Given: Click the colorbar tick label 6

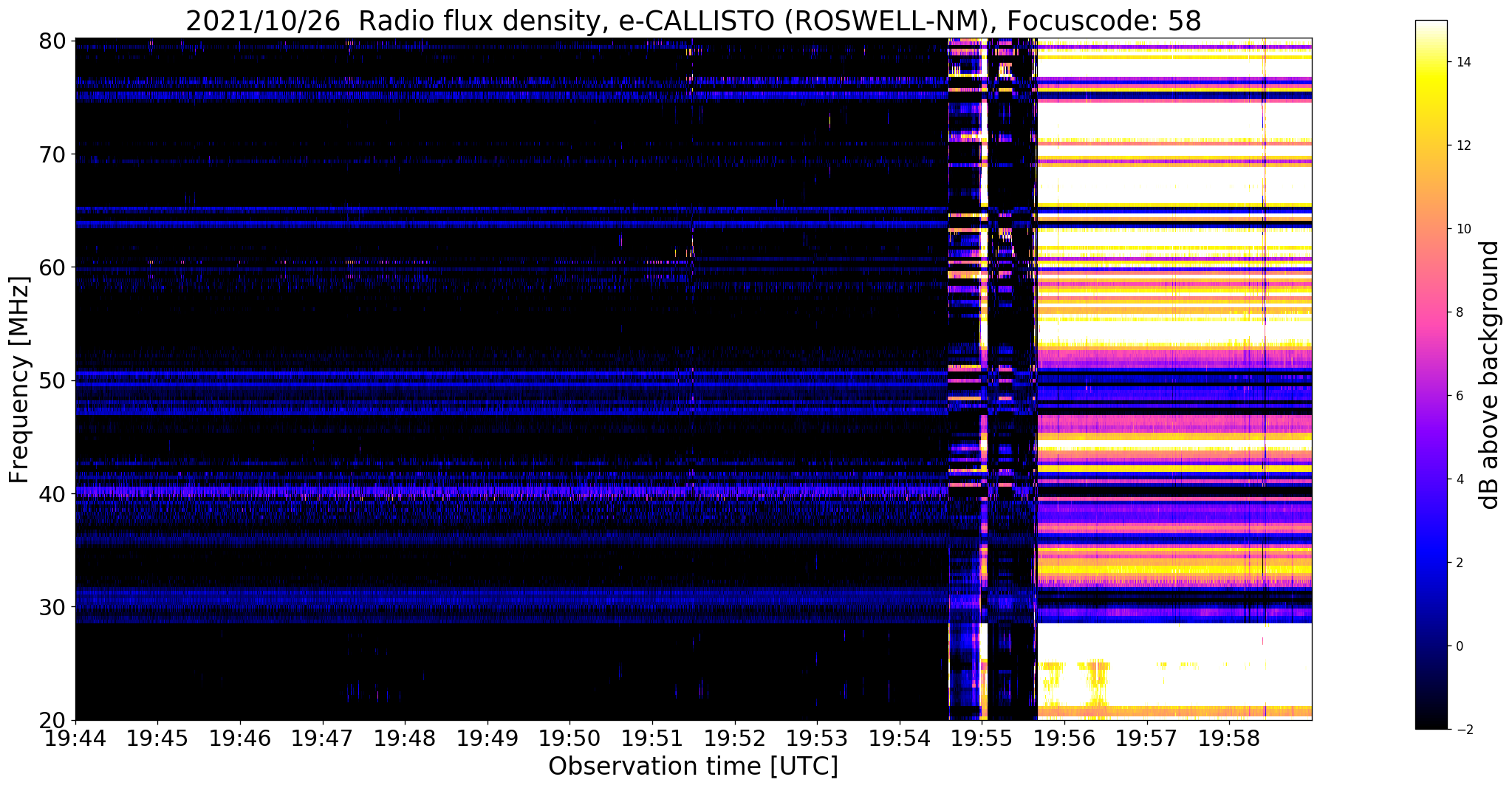Looking at the screenshot, I should (1459, 396).
